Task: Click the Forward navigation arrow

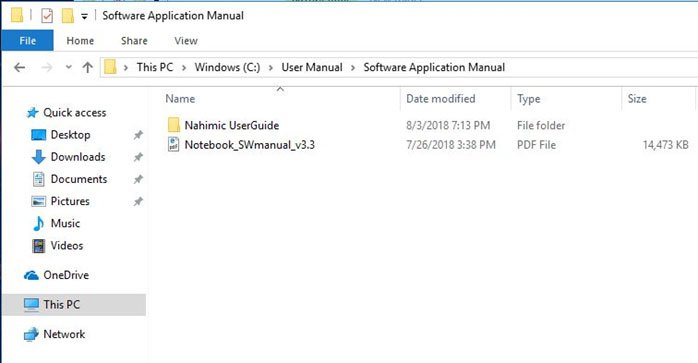Action: pos(46,68)
